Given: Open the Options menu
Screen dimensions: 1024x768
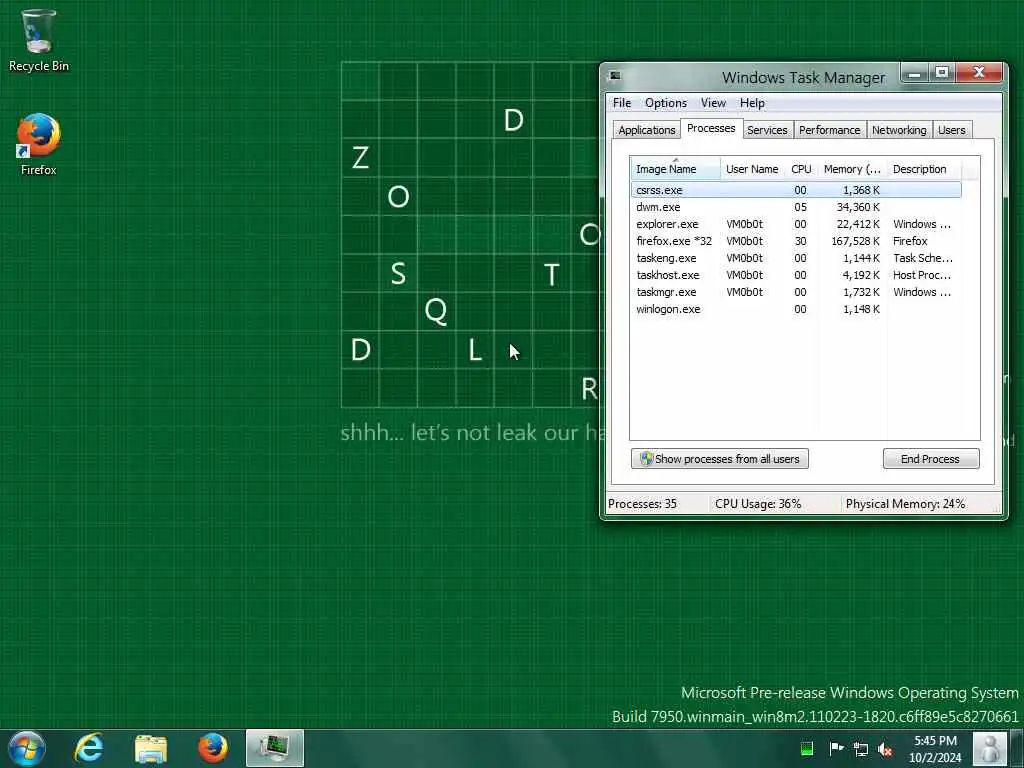Looking at the screenshot, I should [x=665, y=103].
